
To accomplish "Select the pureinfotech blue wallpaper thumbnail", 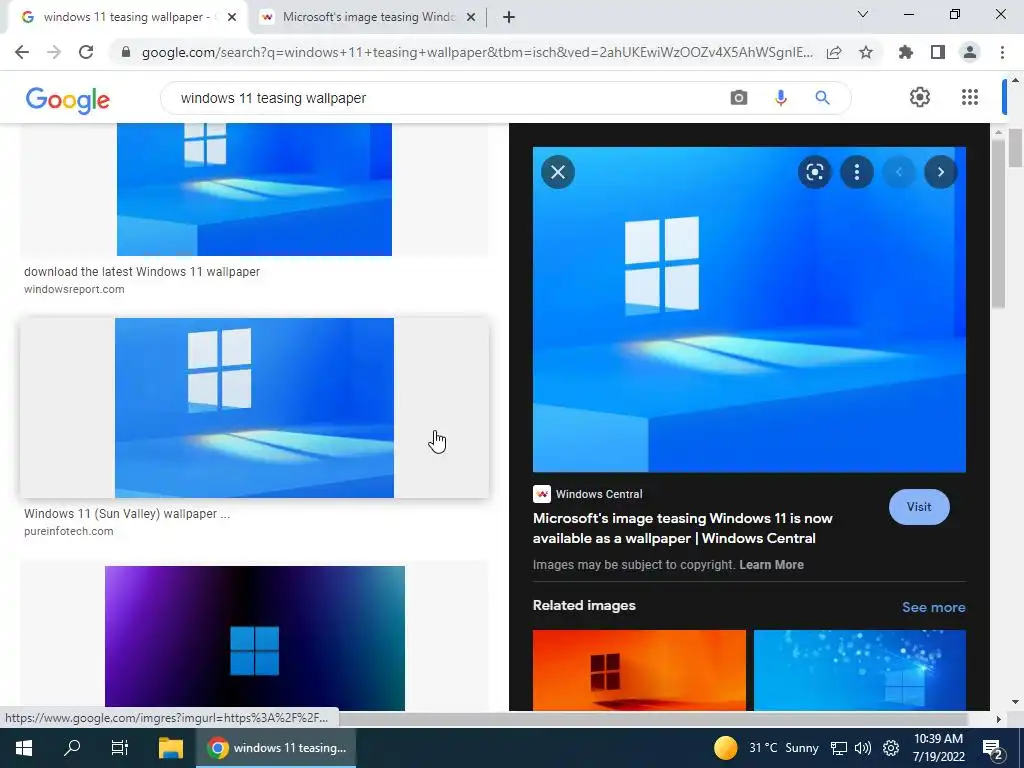I will (x=254, y=408).
